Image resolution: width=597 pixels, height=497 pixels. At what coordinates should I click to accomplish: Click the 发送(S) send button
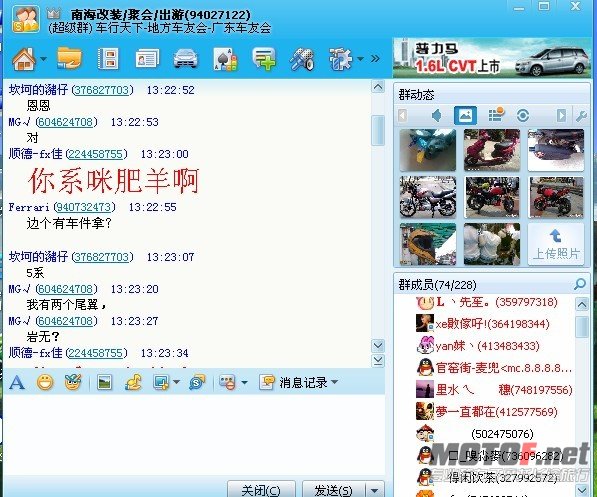(x=334, y=489)
